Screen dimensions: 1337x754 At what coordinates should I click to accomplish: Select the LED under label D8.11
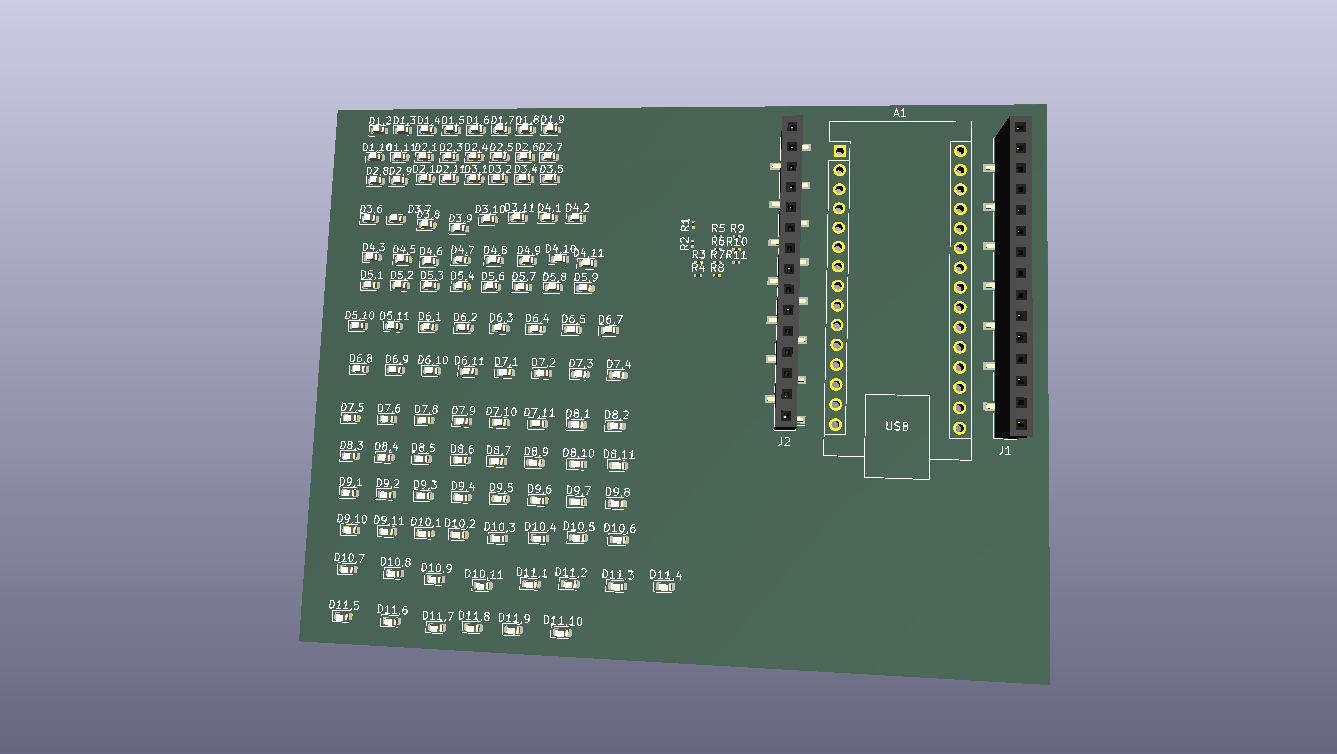pyautogui.click(x=618, y=467)
